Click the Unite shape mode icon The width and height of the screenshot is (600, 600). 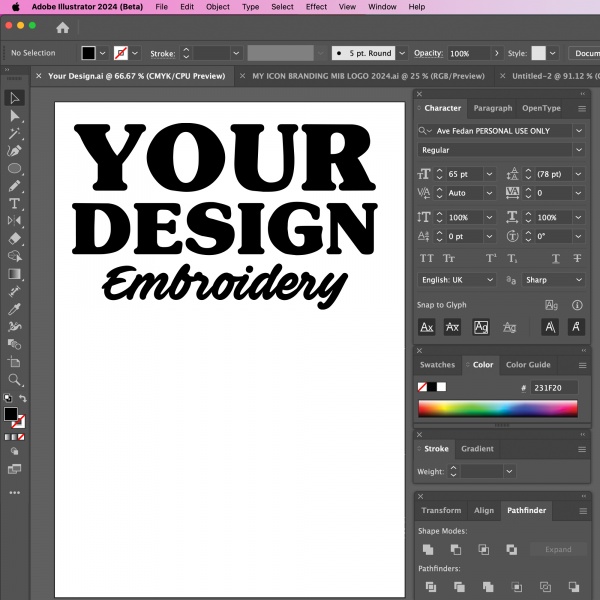[428, 549]
